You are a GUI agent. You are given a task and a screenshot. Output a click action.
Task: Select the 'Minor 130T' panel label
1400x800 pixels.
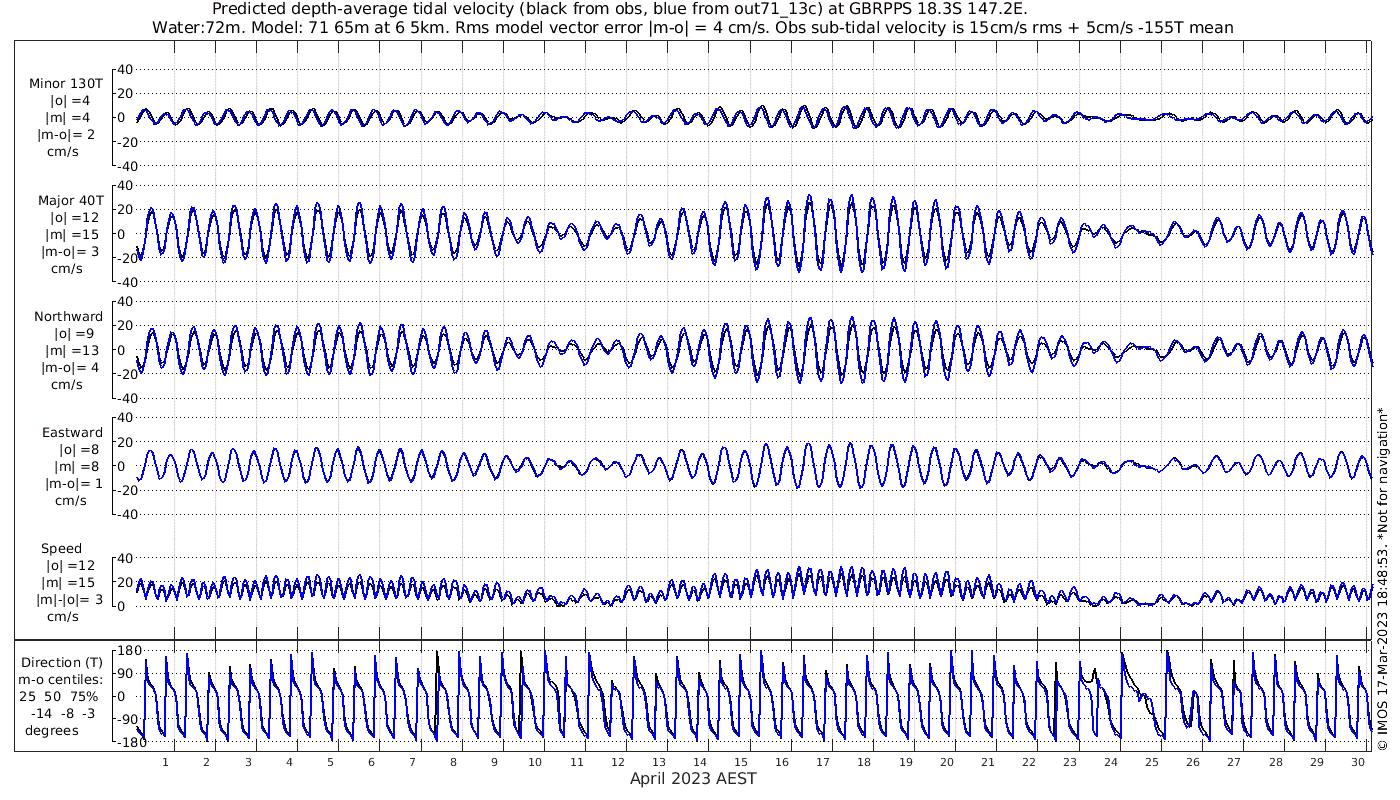click(x=67, y=84)
